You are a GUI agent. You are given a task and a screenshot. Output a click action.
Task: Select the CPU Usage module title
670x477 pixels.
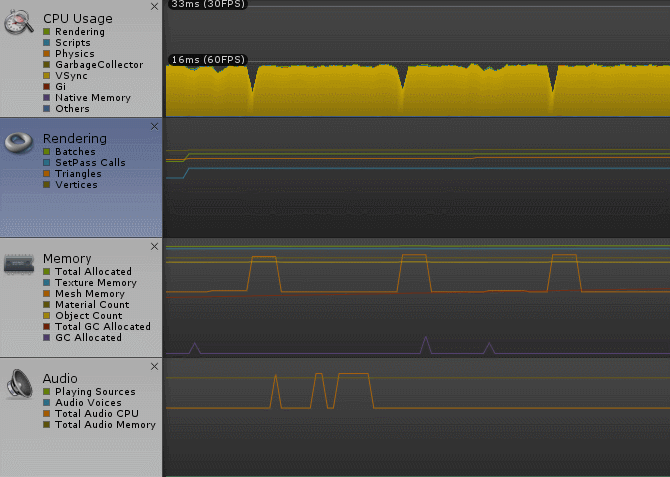(78, 19)
